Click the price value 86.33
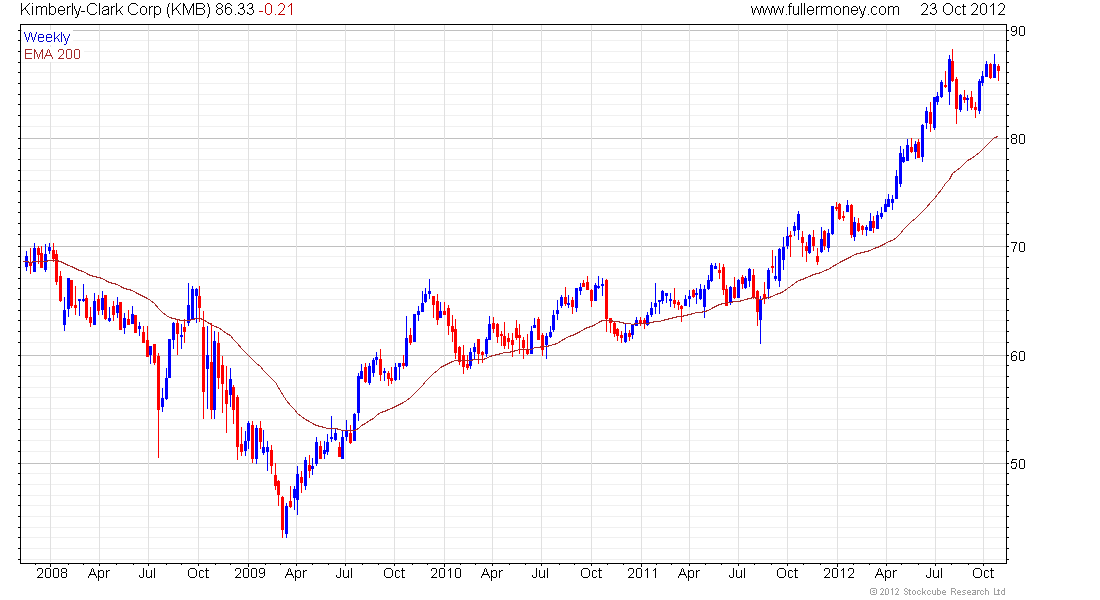Viewport: 1100px width, 600px height. pyautogui.click(x=234, y=10)
